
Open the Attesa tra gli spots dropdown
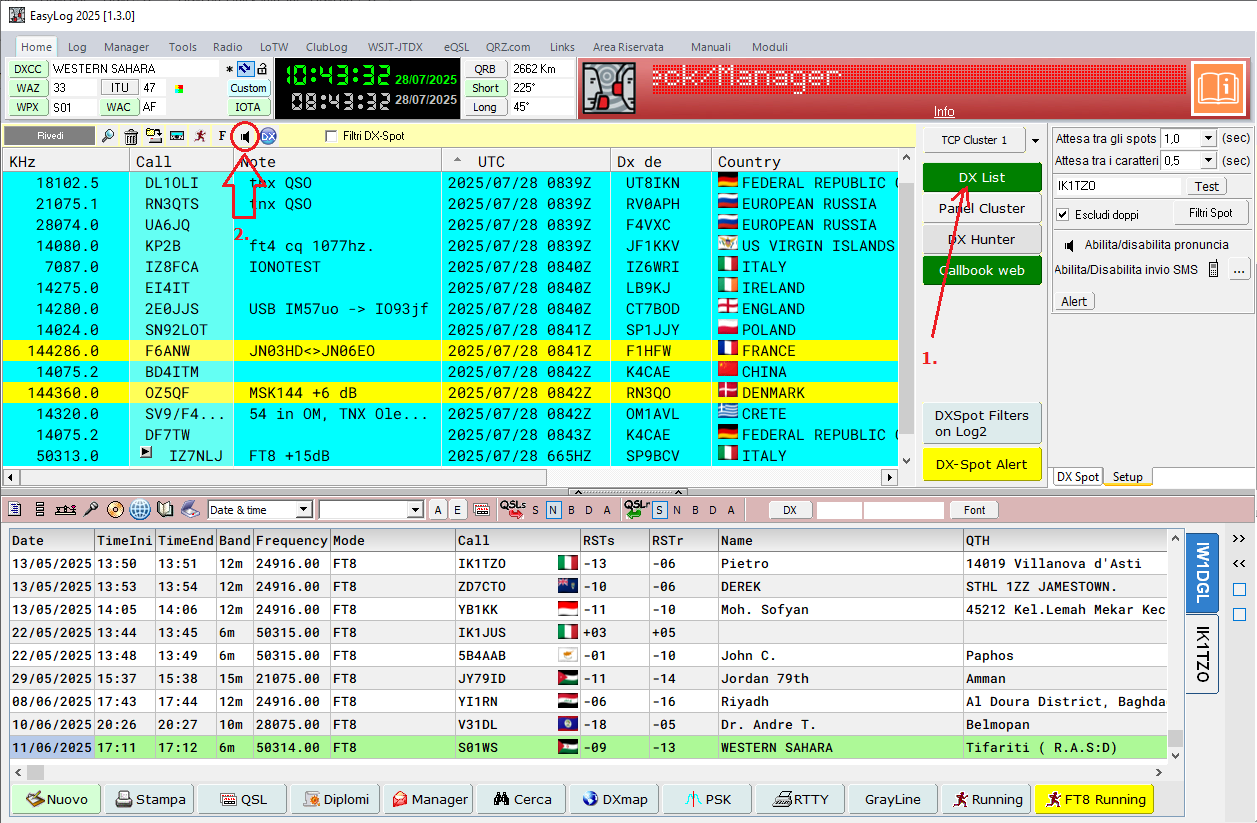pos(1208,139)
